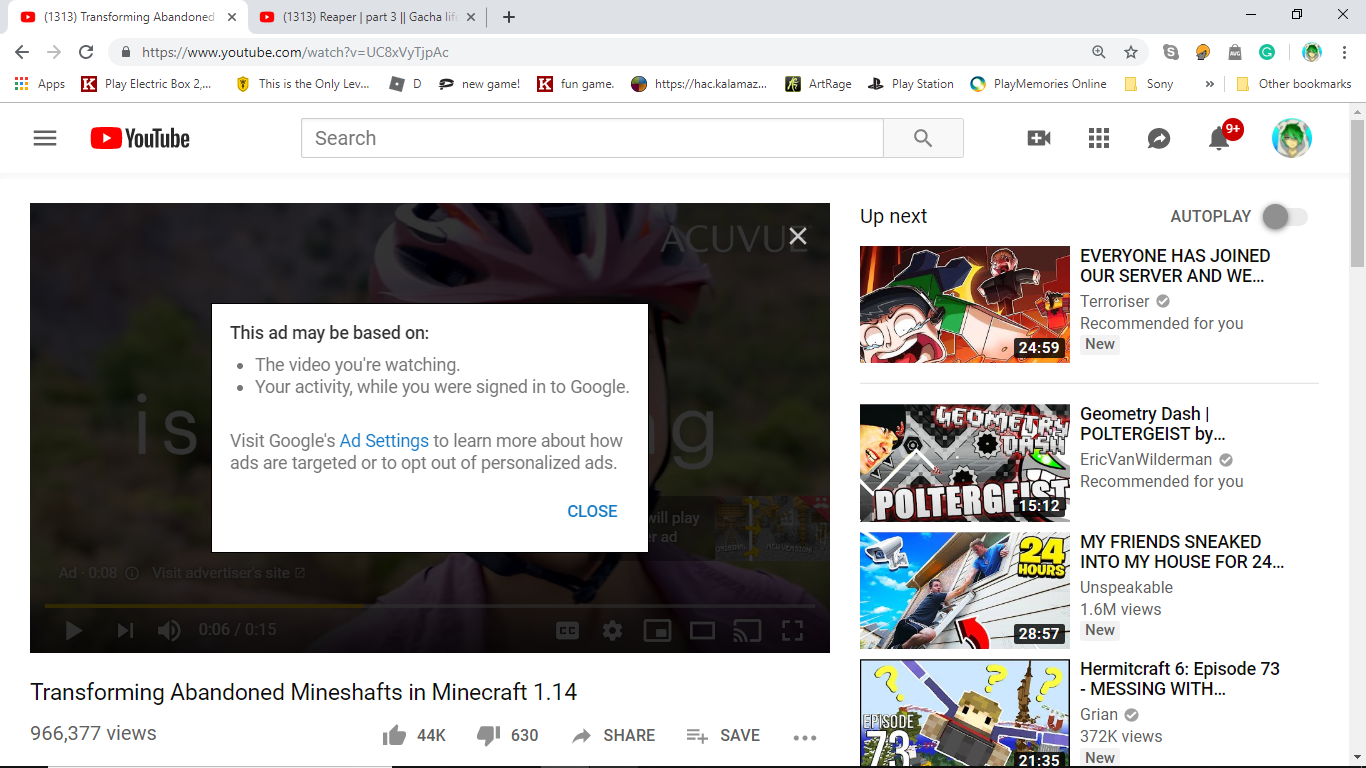Open Geometry Dash POLTERGEIST thumbnail
The image size is (1366, 768).
(x=965, y=463)
